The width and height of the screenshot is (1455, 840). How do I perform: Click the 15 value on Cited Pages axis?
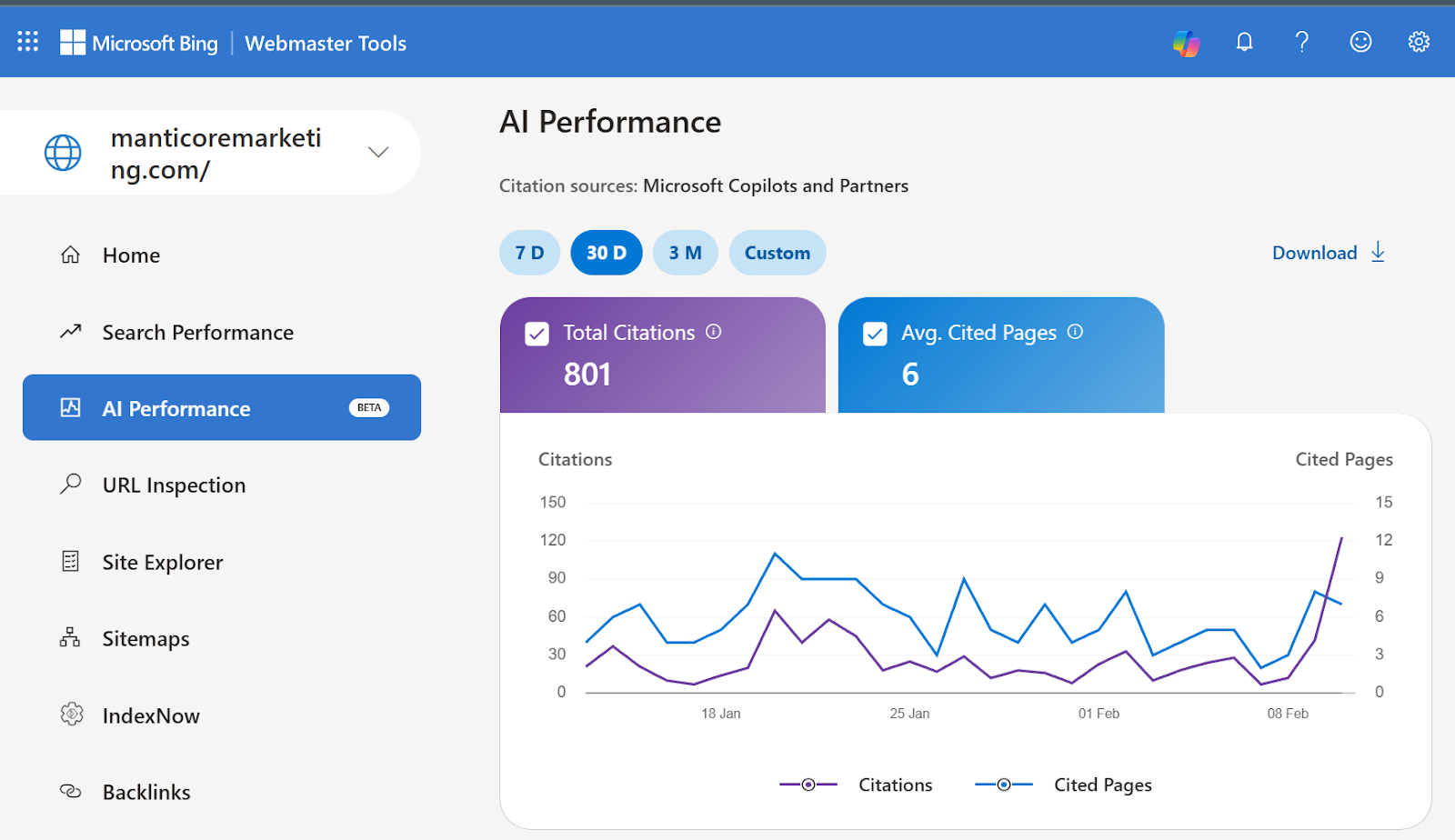pyautogui.click(x=1384, y=502)
